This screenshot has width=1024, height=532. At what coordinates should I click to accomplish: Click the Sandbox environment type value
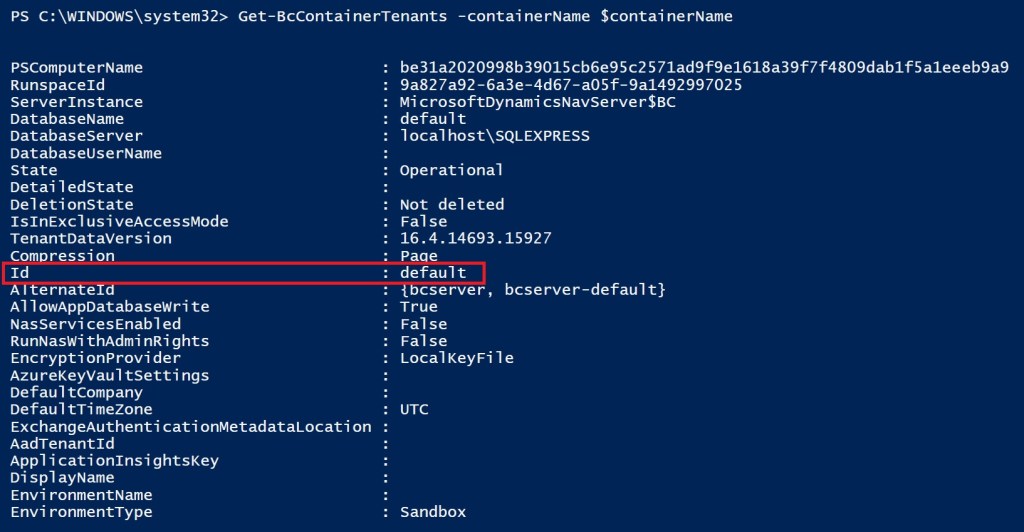[432, 512]
